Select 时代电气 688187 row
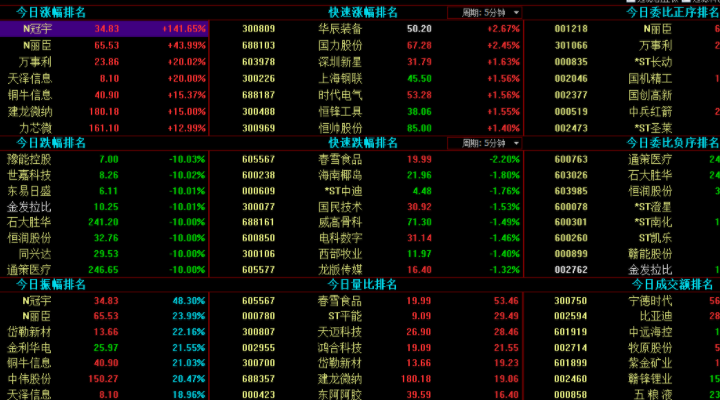Image resolution: width=720 pixels, height=400 pixels. (x=366, y=95)
